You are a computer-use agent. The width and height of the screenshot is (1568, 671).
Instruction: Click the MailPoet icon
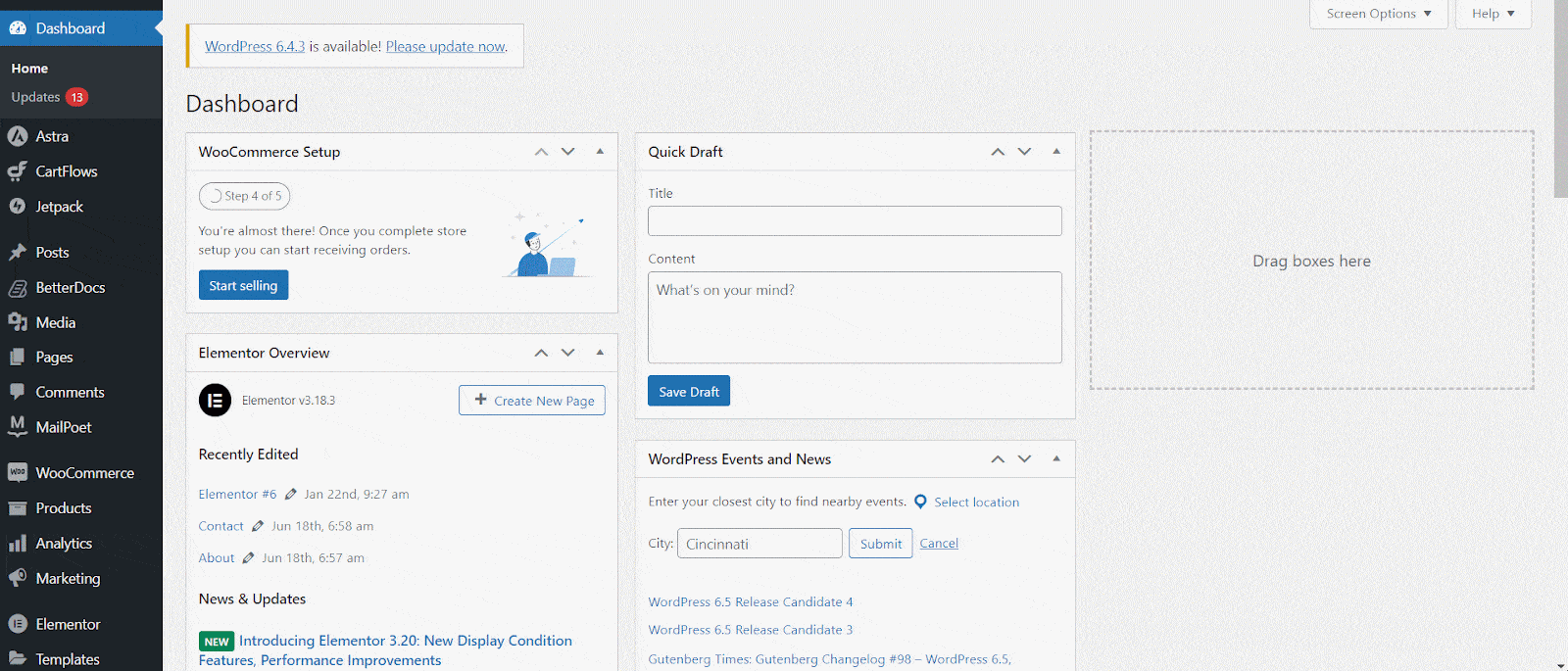pos(18,426)
